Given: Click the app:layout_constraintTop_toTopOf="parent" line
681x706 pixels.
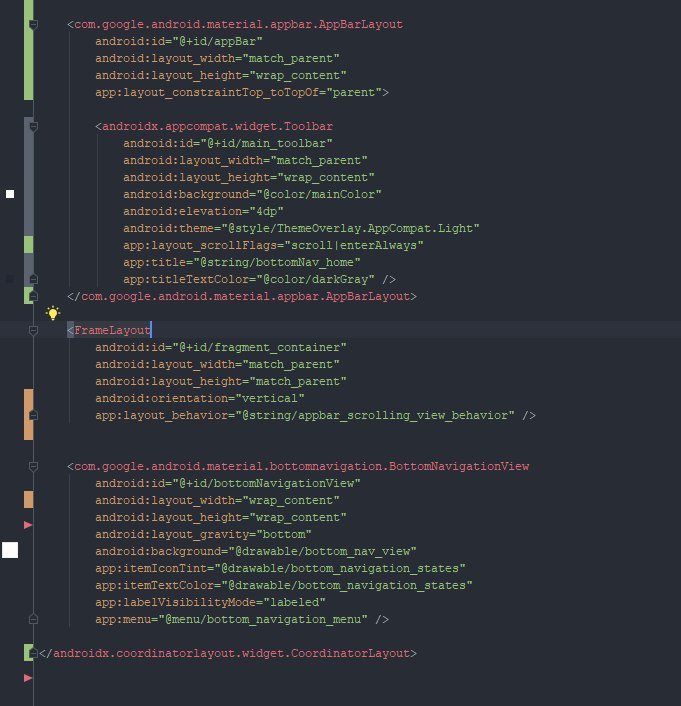Looking at the screenshot, I should click(242, 92).
